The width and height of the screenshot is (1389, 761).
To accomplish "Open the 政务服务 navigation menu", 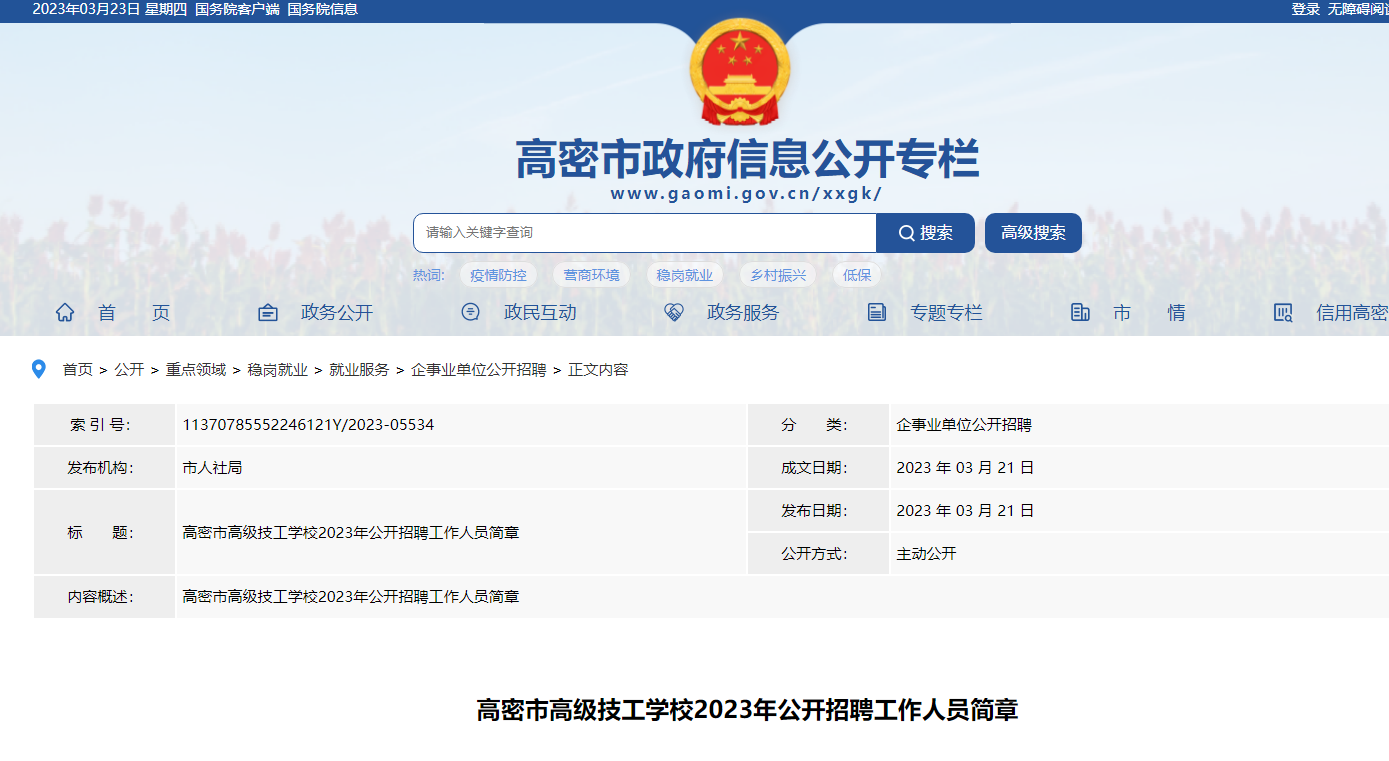I will tap(743, 312).
